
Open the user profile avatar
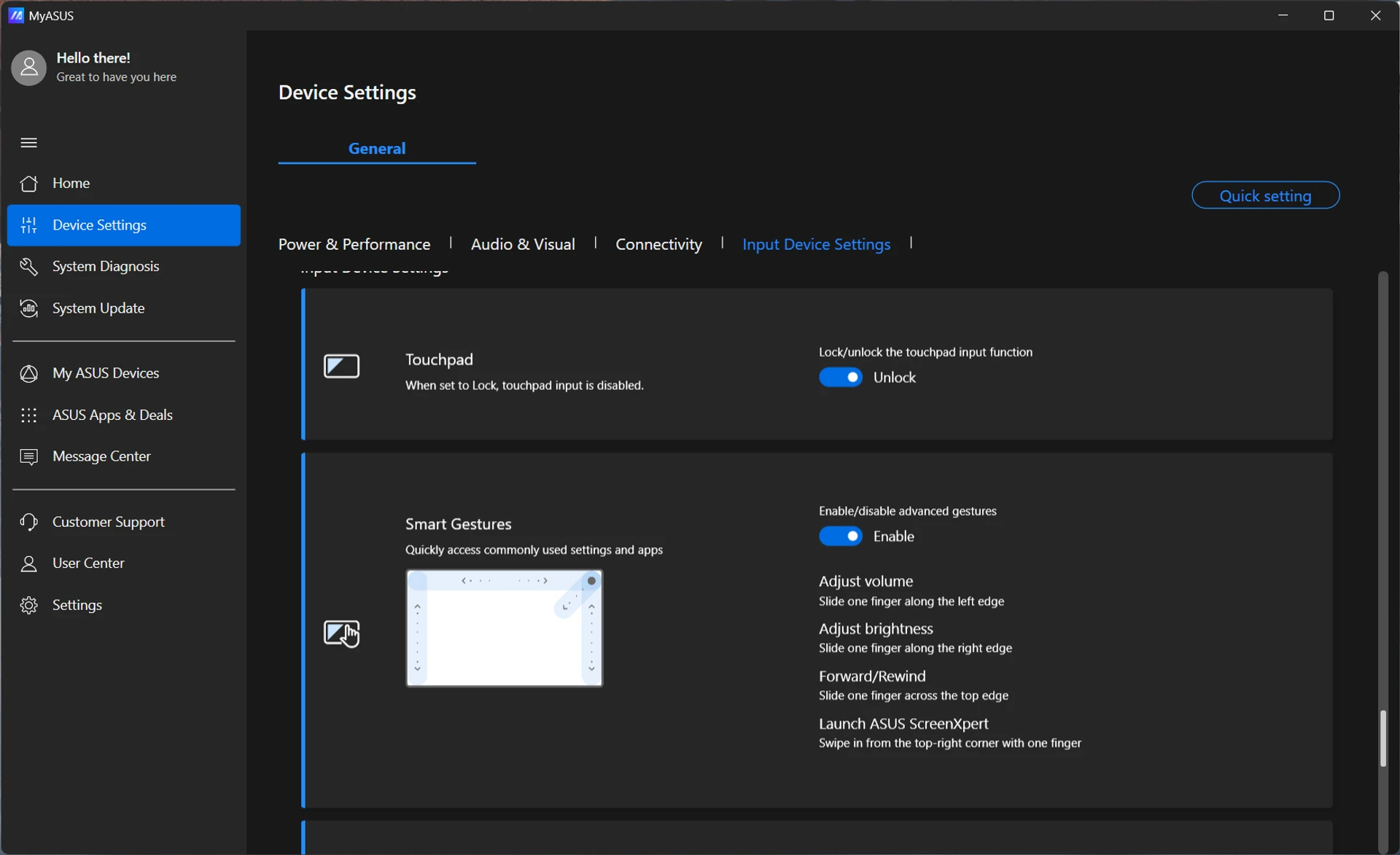coord(28,67)
